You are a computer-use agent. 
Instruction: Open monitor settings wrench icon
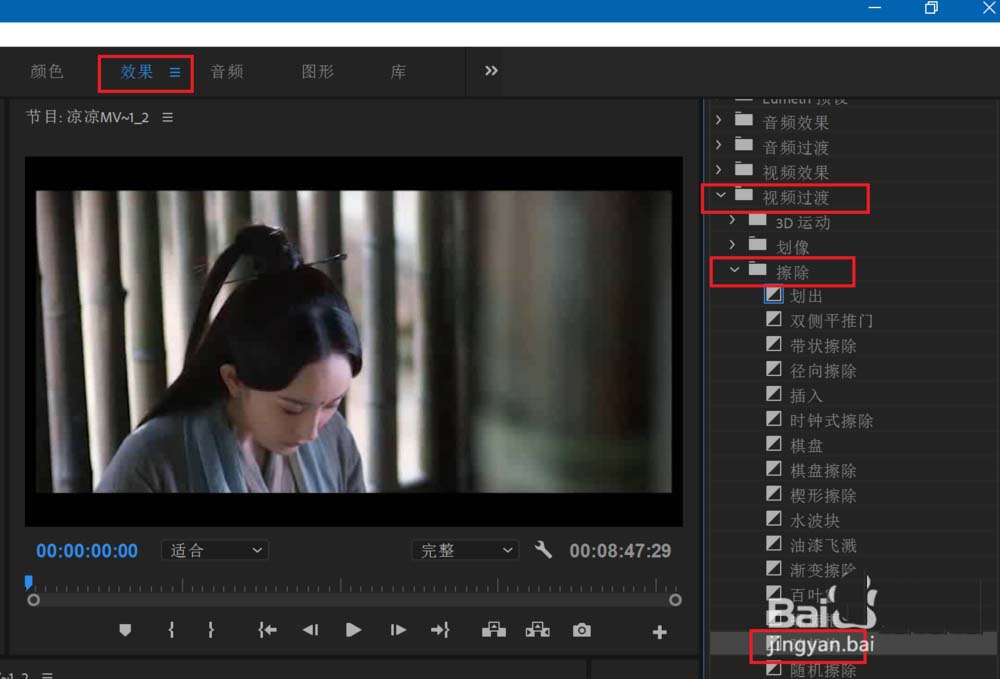[543, 550]
